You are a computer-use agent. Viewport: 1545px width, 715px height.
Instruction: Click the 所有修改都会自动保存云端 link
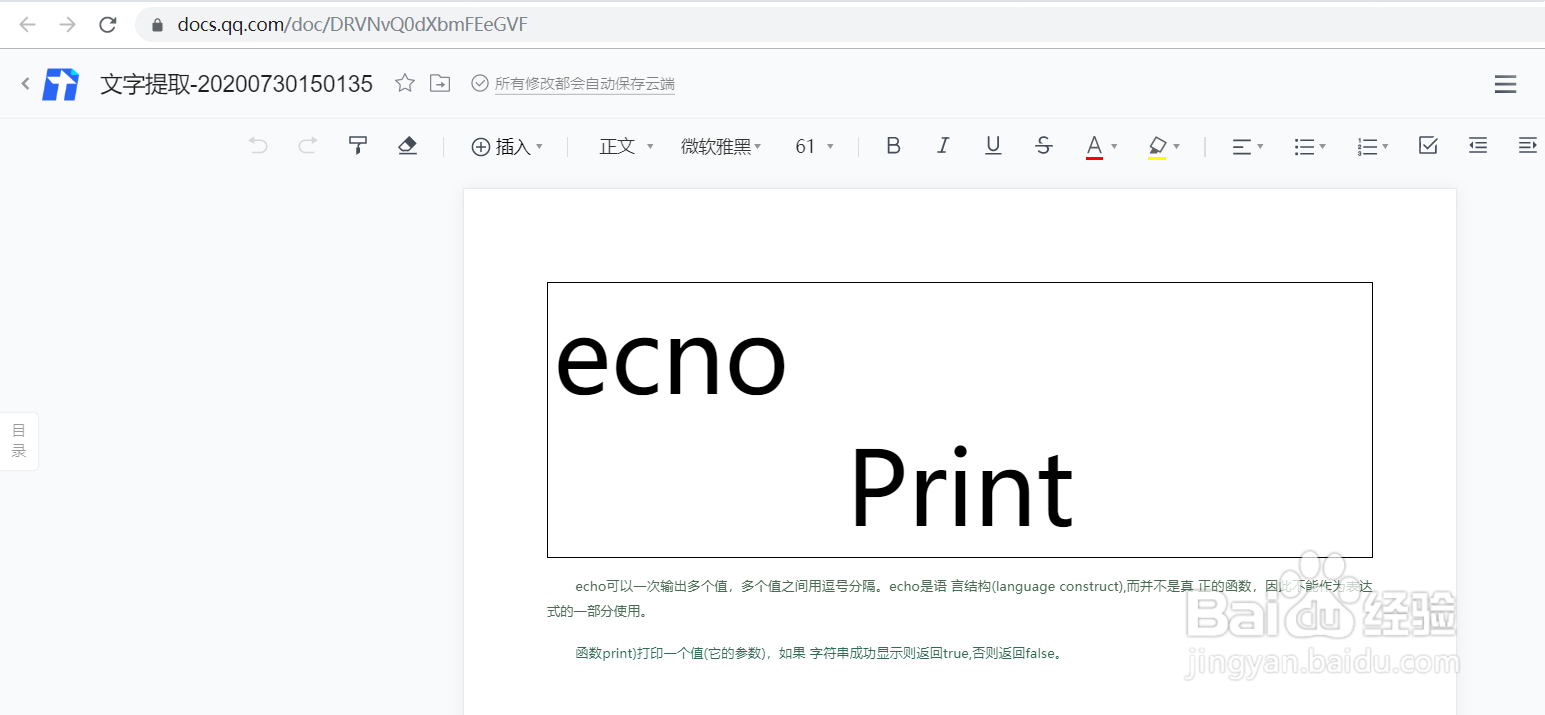(584, 84)
